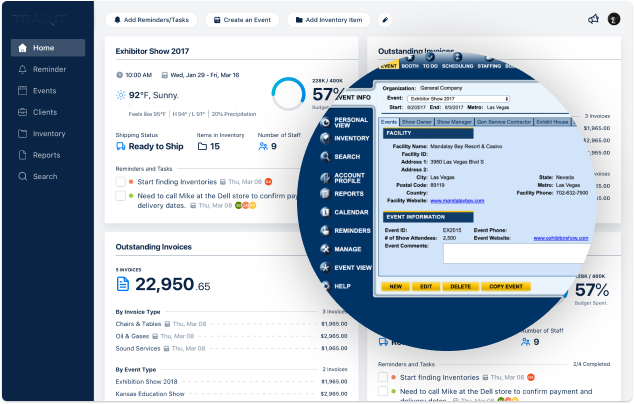Click the folder icon beside 15 items

pos(202,146)
